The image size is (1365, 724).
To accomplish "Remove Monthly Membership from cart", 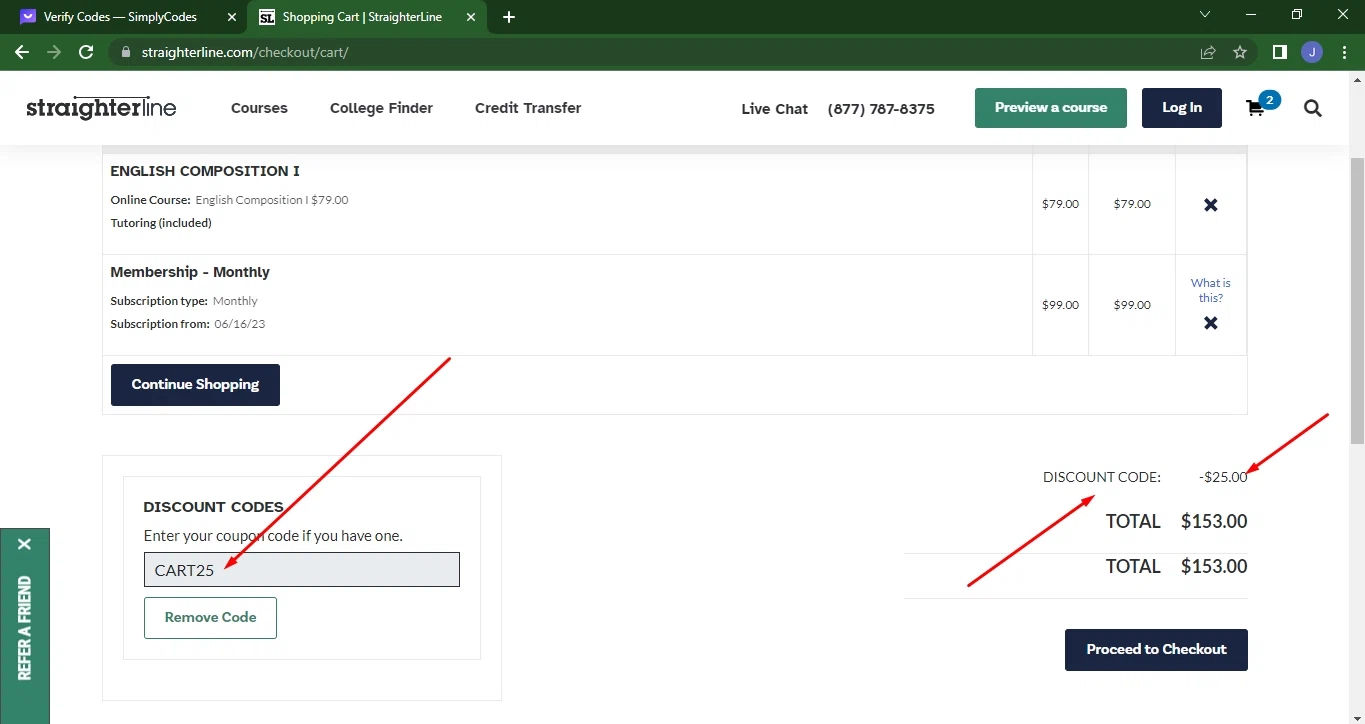I will 1210,323.
